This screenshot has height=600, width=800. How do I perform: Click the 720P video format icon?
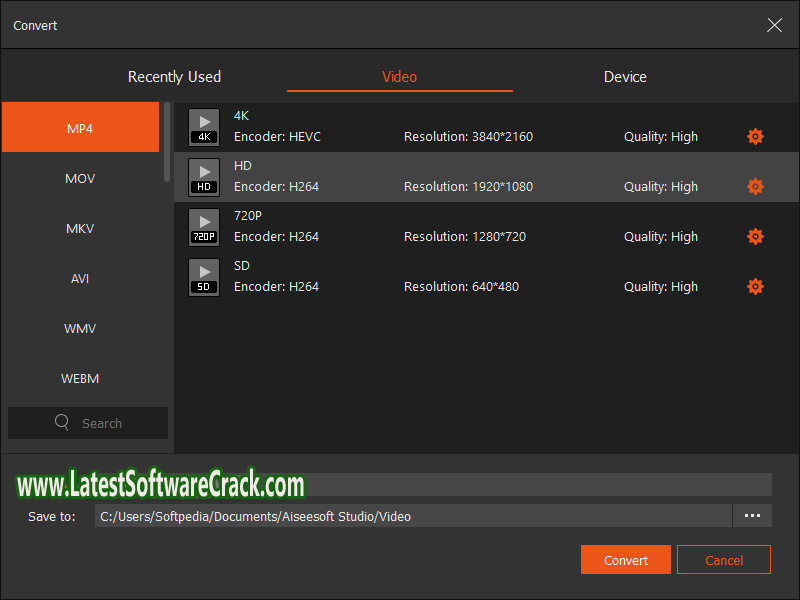click(204, 227)
